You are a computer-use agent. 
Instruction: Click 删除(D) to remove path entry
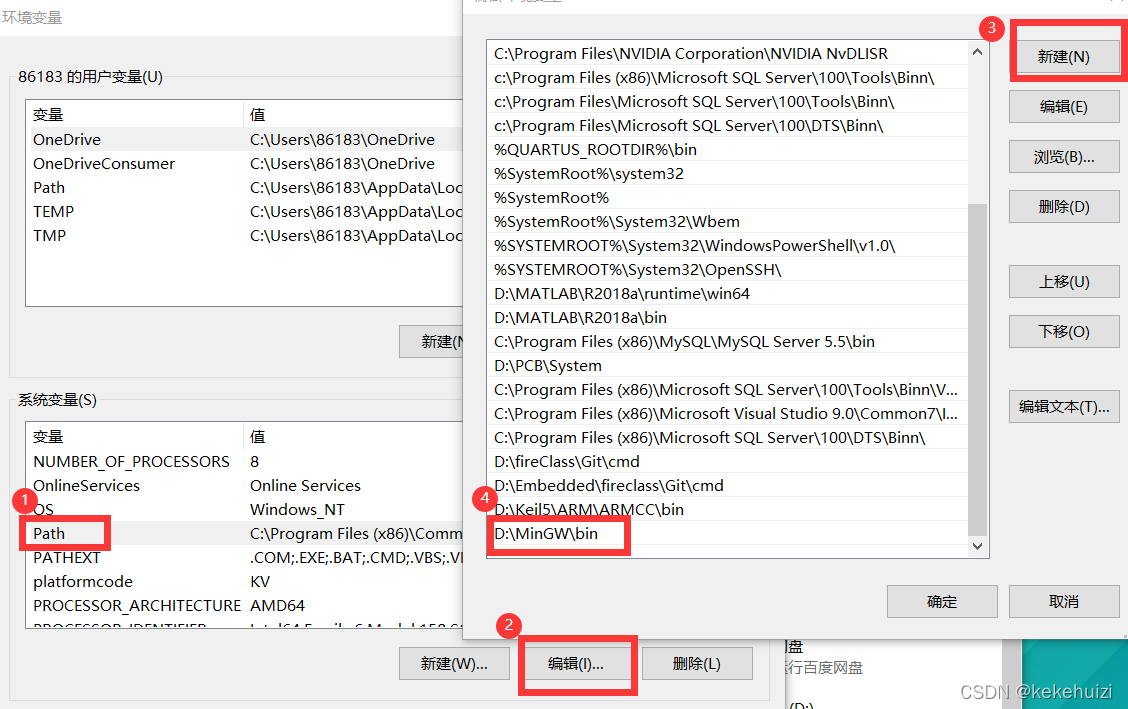click(x=1063, y=207)
